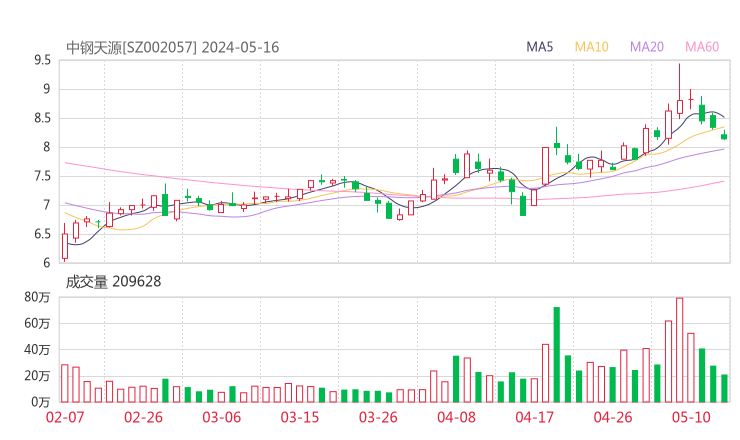Image resolution: width=740 pixels, height=440 pixels.
Task: Click the 04-17 date axis label
Action: pyautogui.click(x=534, y=417)
